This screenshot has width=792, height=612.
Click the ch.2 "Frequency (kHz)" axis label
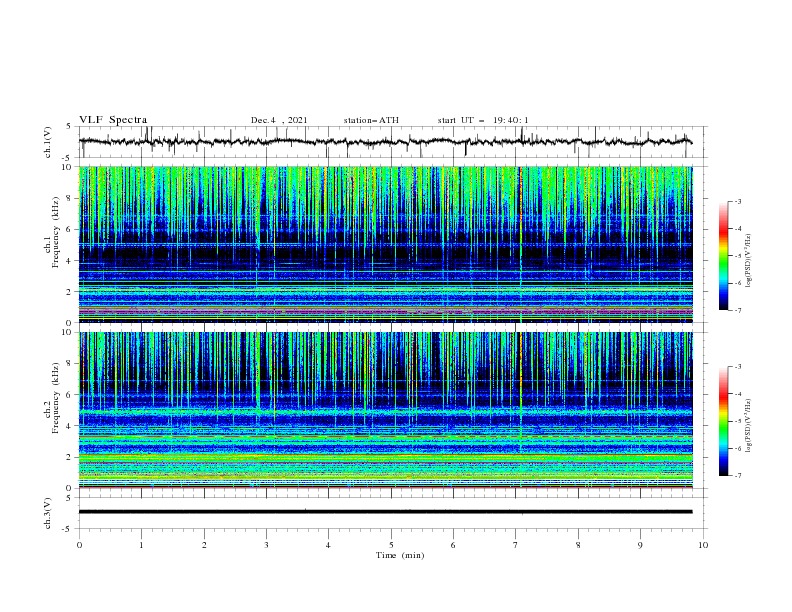pos(56,398)
